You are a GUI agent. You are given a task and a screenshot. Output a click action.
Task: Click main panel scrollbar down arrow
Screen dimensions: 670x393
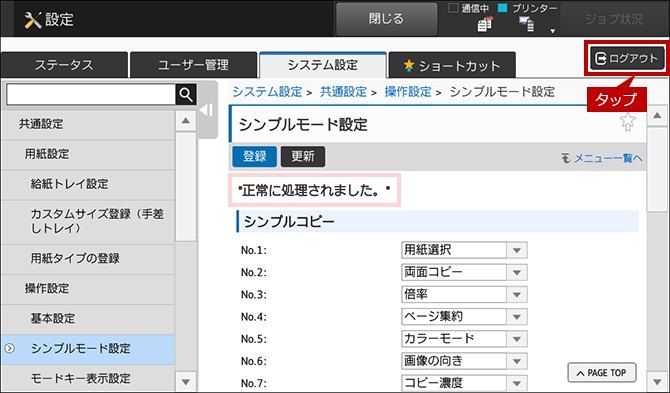tap(658, 381)
